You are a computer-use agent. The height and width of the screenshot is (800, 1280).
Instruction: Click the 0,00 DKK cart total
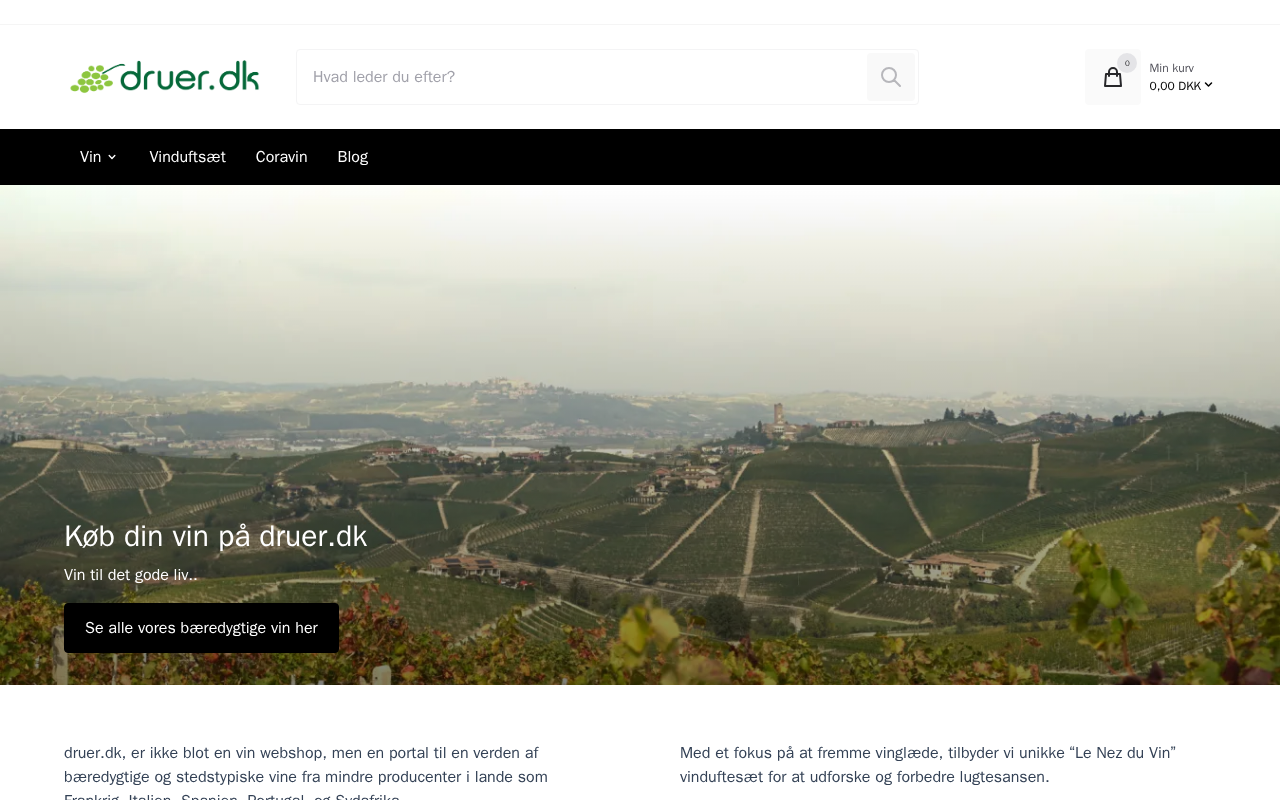(1175, 86)
